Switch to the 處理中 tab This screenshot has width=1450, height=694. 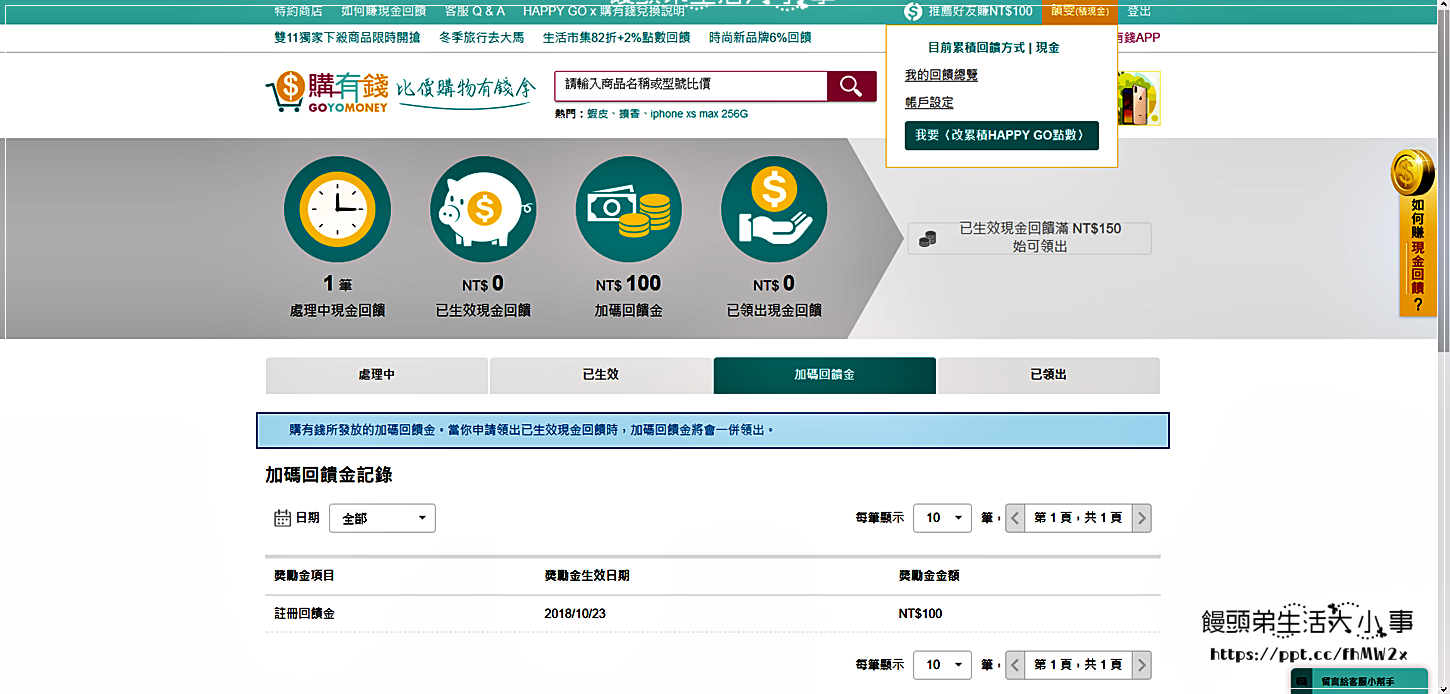point(376,375)
